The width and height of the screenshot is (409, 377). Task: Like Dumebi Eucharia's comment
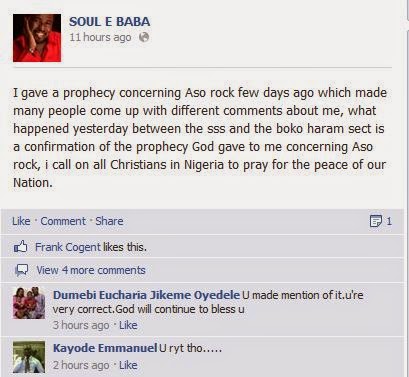point(128,325)
